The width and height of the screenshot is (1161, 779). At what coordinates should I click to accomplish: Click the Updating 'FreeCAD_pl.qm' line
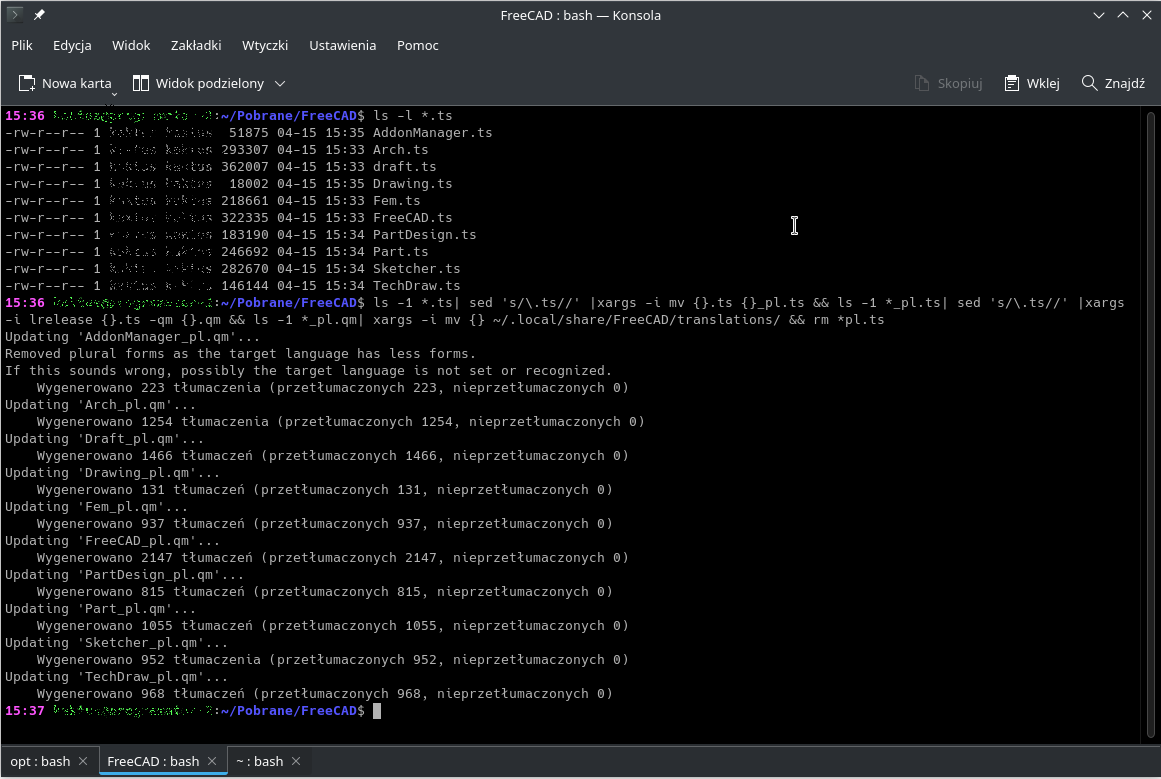click(x=113, y=541)
